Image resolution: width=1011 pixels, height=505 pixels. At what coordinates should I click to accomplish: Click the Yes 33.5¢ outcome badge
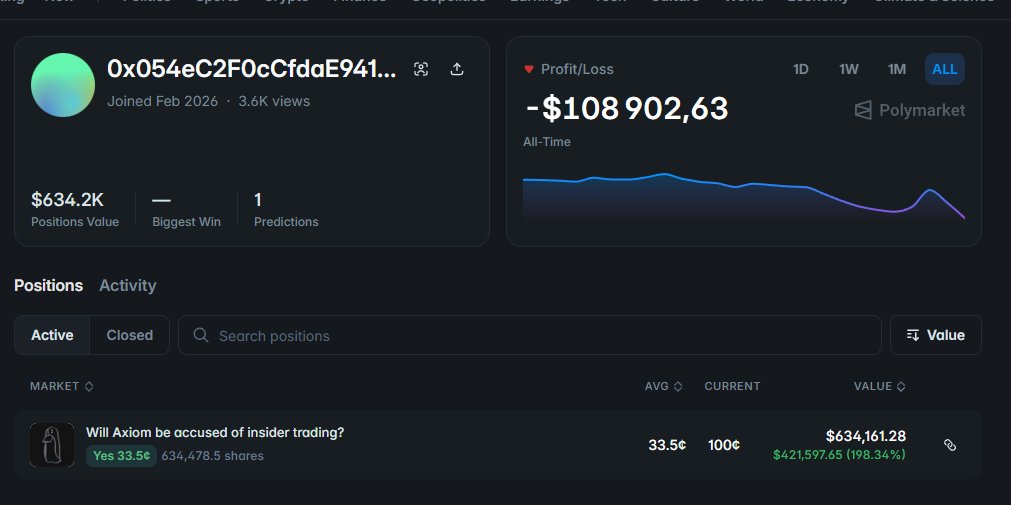pyautogui.click(x=121, y=455)
